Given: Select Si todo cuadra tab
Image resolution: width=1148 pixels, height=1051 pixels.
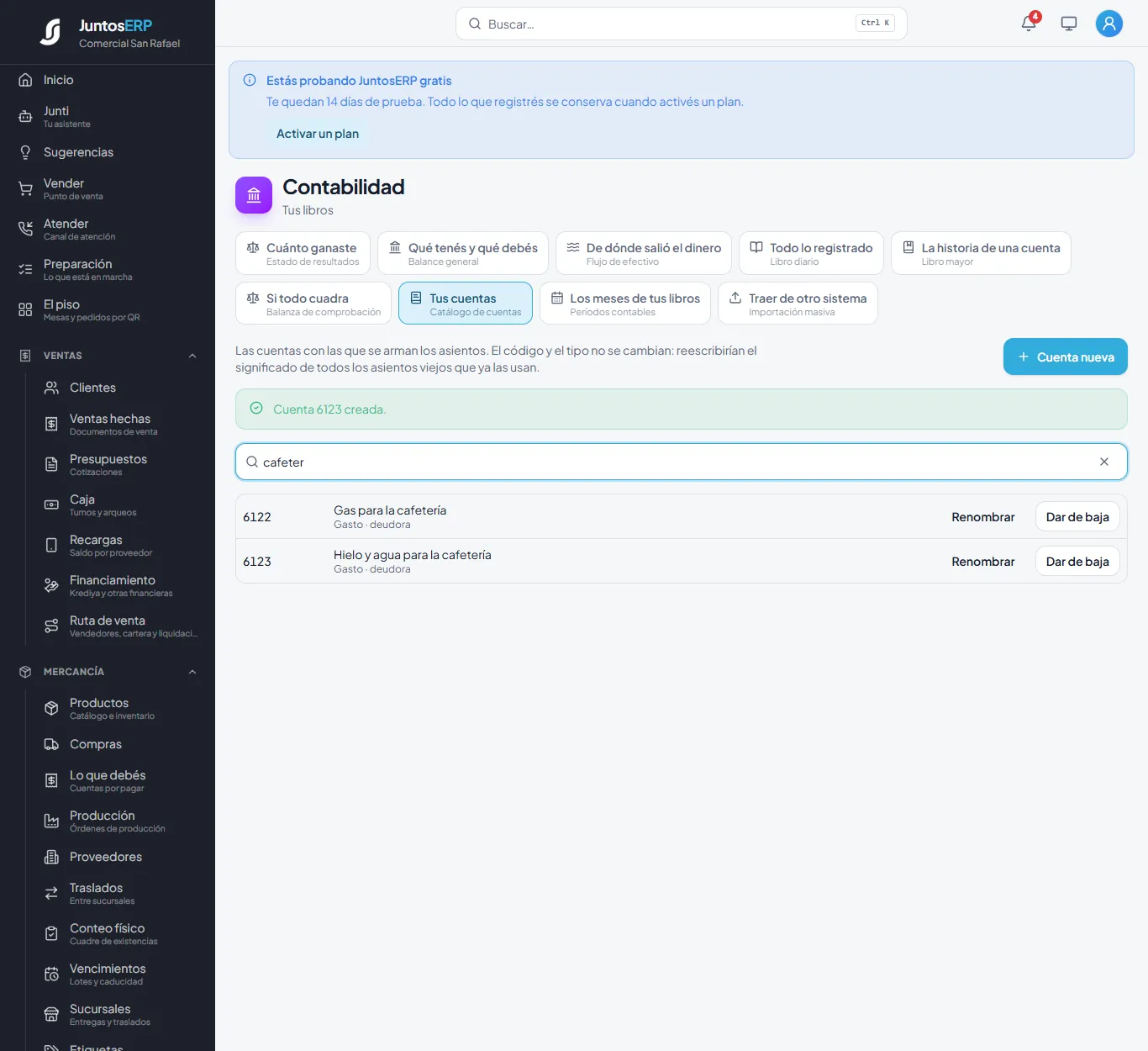Looking at the screenshot, I should pos(313,304).
